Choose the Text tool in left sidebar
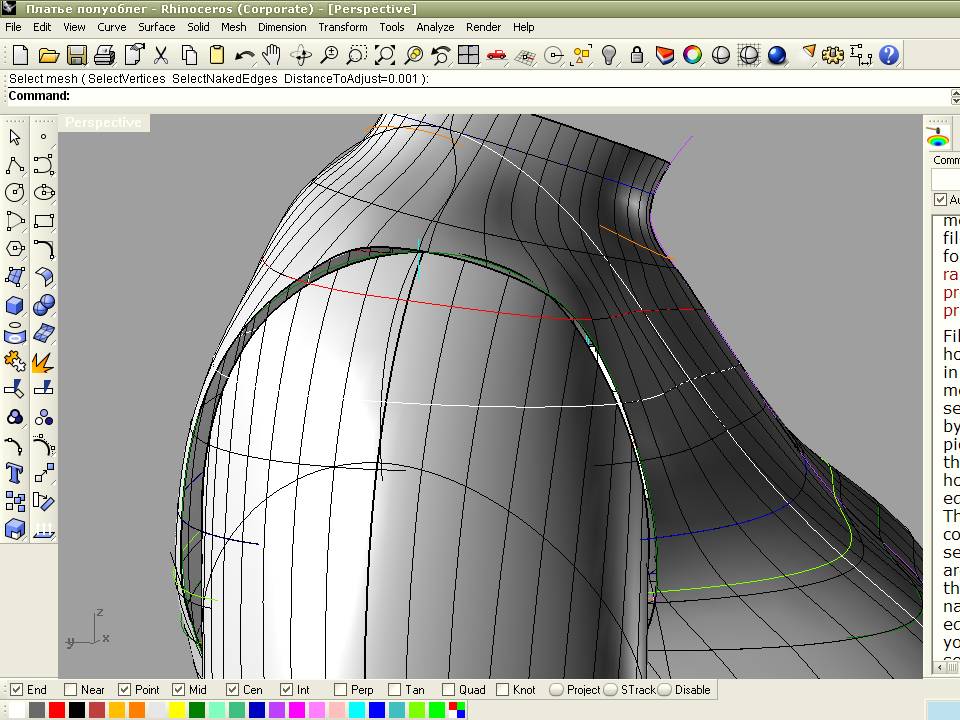Image resolution: width=960 pixels, height=720 pixels. click(15, 473)
